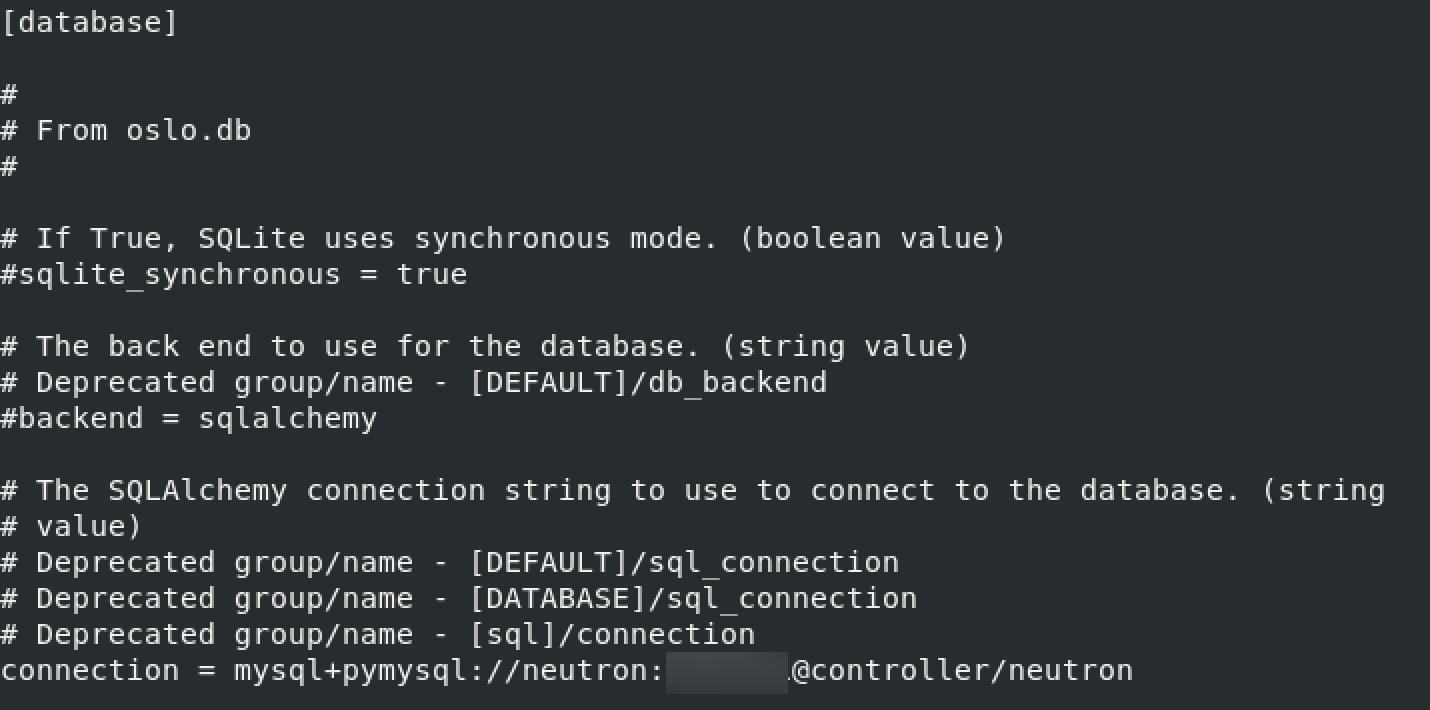This screenshot has height=710, width=1430.
Task: Click the '#sqlite_synchronous = true' line
Action: point(234,275)
